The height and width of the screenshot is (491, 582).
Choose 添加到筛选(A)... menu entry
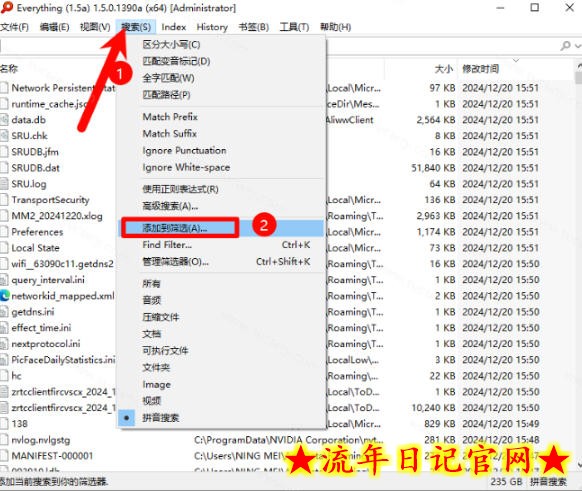click(x=221, y=228)
